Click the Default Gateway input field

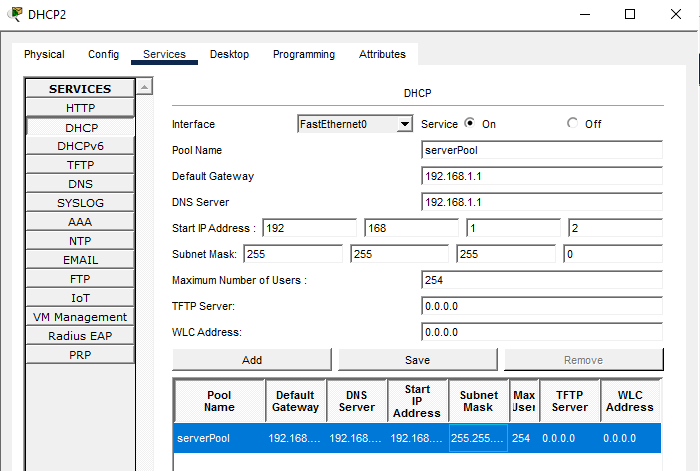click(542, 176)
